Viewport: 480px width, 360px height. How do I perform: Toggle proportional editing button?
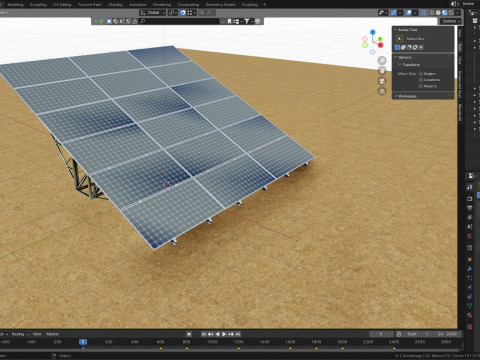click(x=202, y=13)
